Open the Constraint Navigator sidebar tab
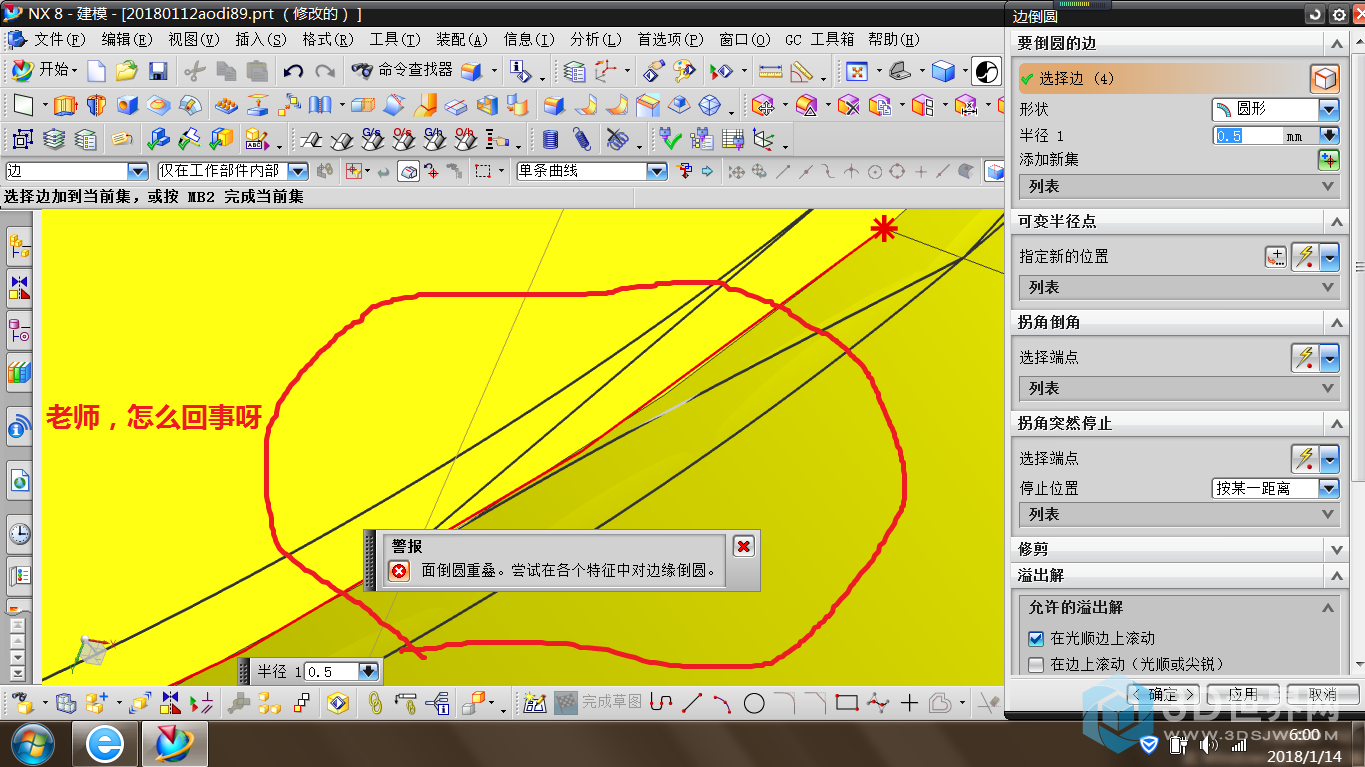This screenshot has height=767, width=1365. (19, 287)
